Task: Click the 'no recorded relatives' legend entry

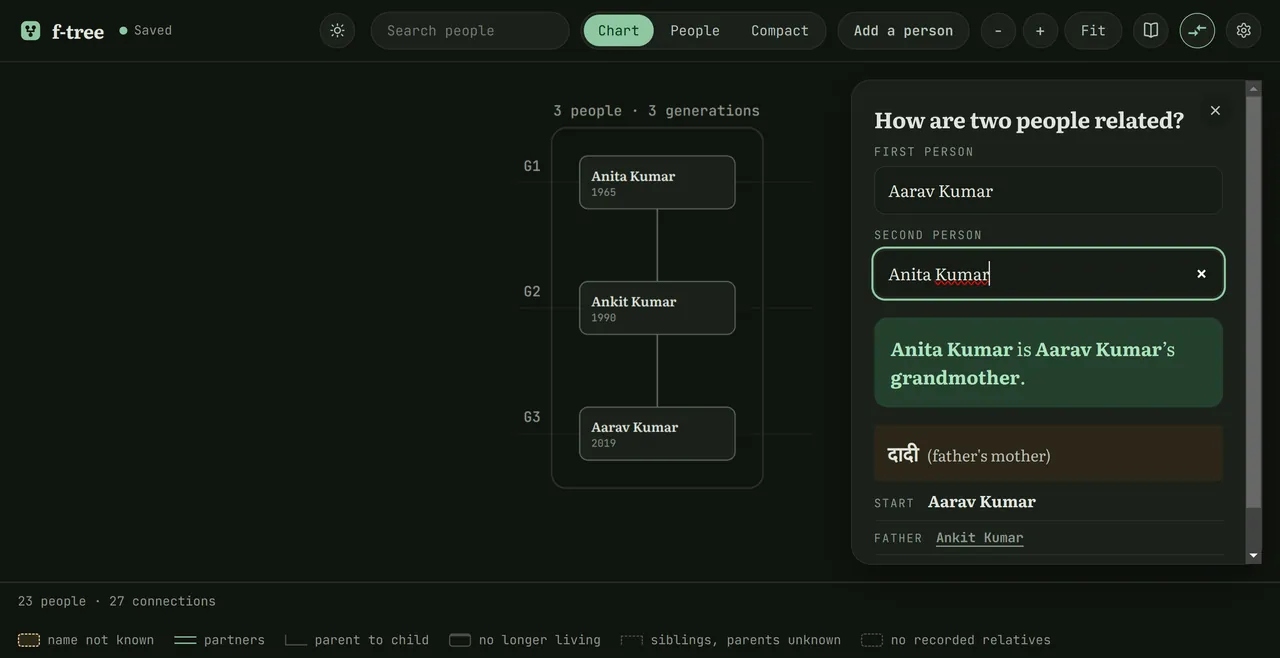Action: pyautogui.click(x=956, y=640)
